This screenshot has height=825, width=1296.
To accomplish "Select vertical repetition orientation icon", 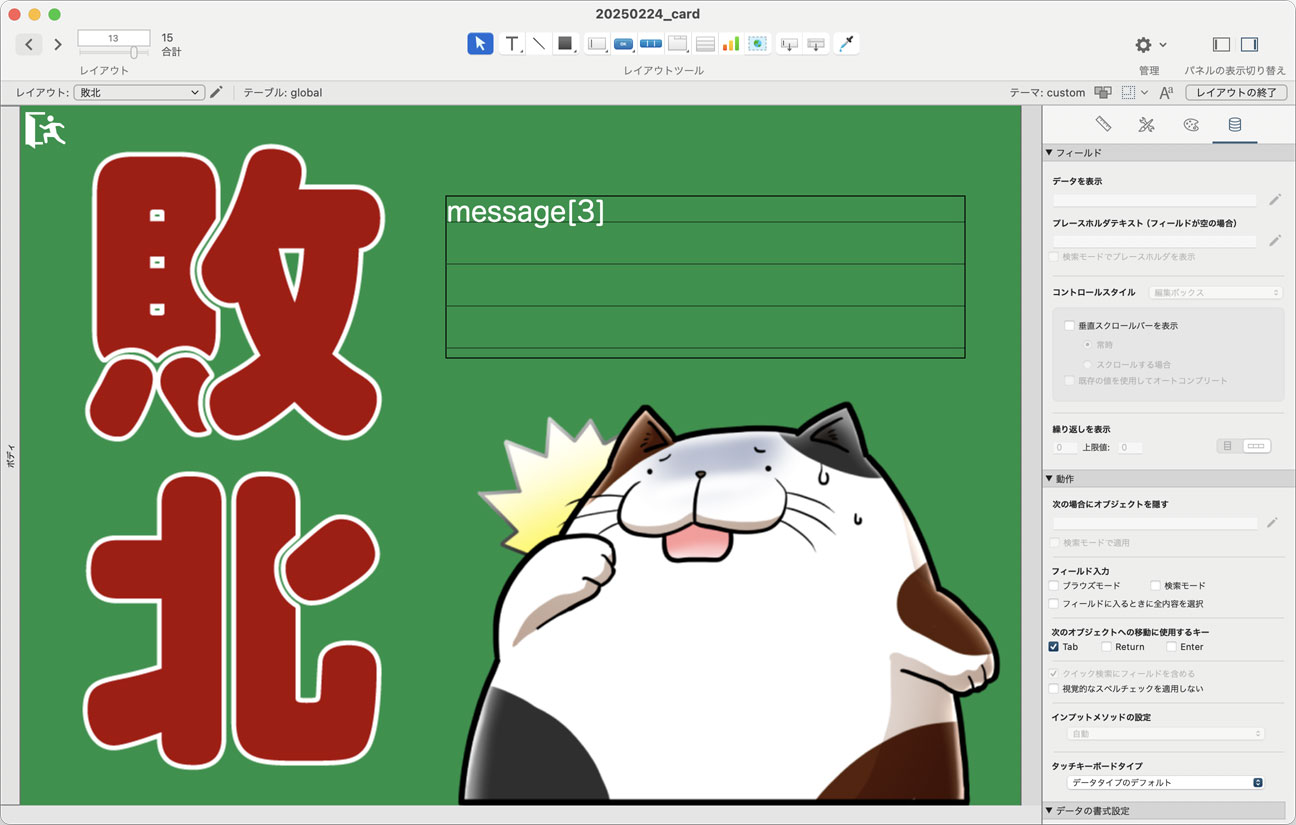I will [1228, 446].
